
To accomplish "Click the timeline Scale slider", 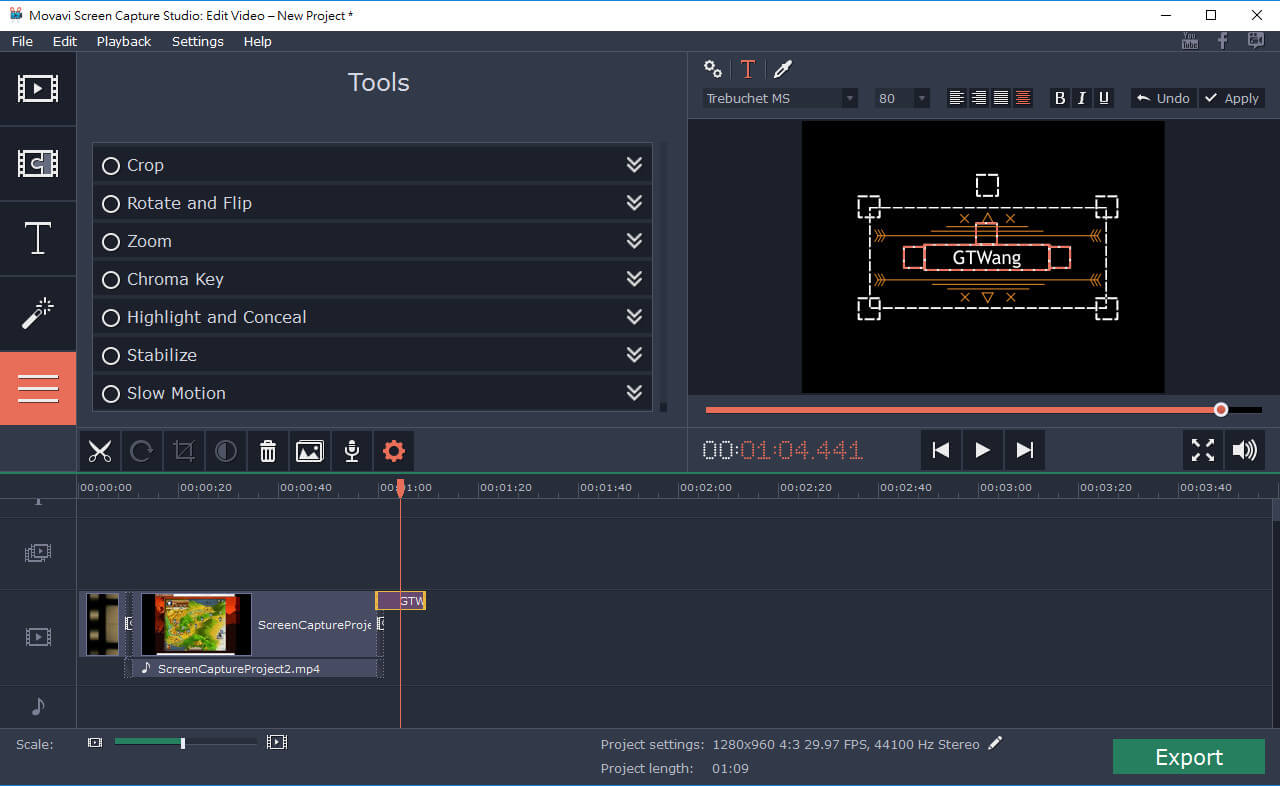I will pyautogui.click(x=183, y=742).
